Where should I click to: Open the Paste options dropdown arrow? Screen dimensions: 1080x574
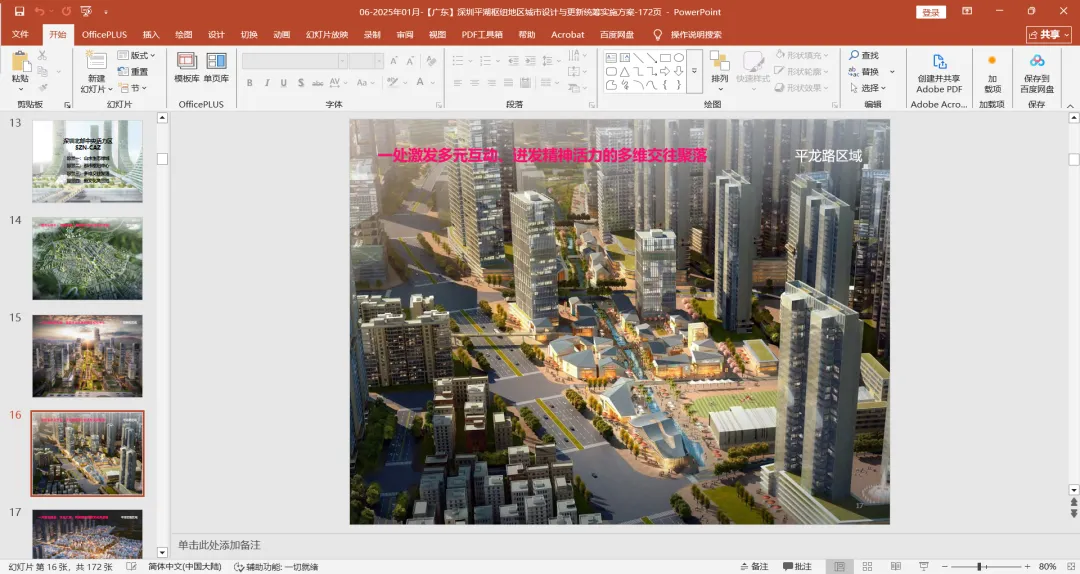pos(21,89)
